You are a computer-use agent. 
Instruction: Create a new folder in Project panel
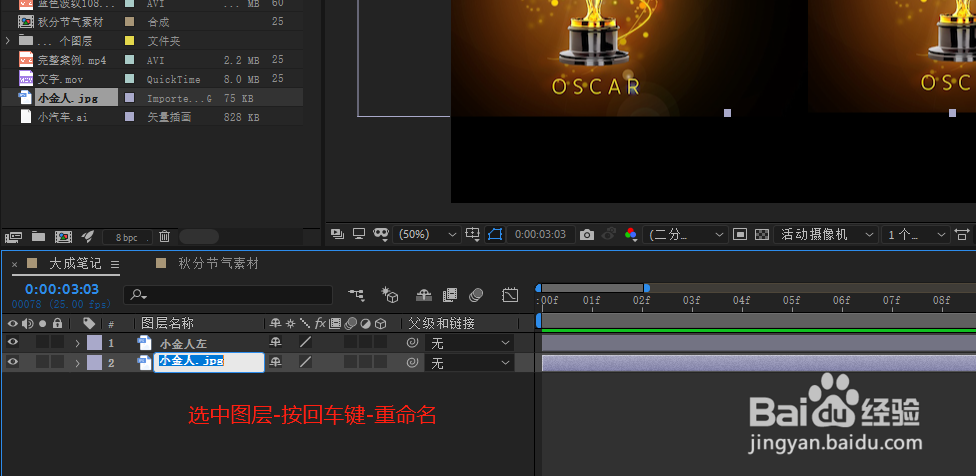(x=39, y=236)
